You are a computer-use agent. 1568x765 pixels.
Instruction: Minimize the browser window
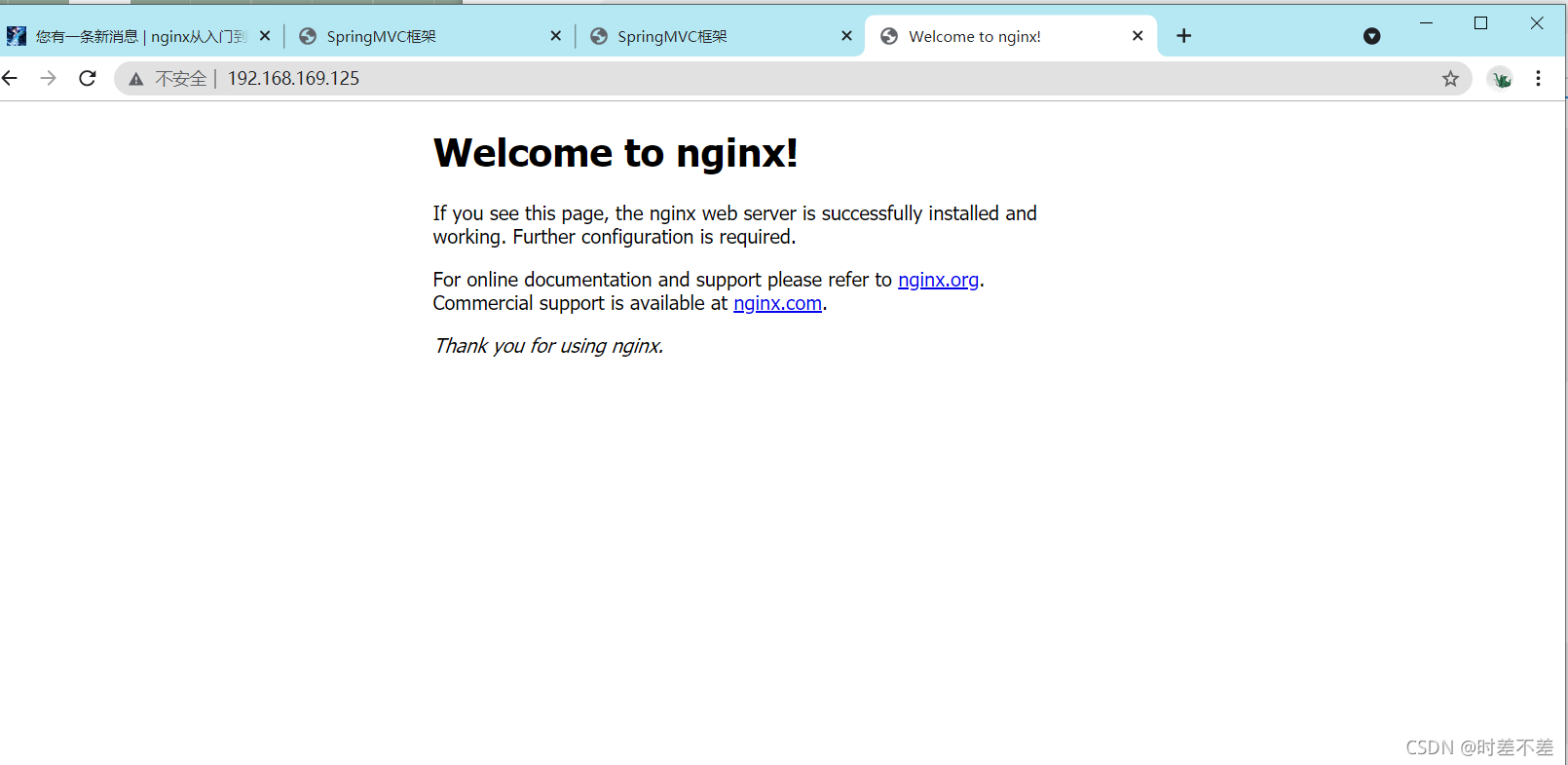click(1426, 22)
